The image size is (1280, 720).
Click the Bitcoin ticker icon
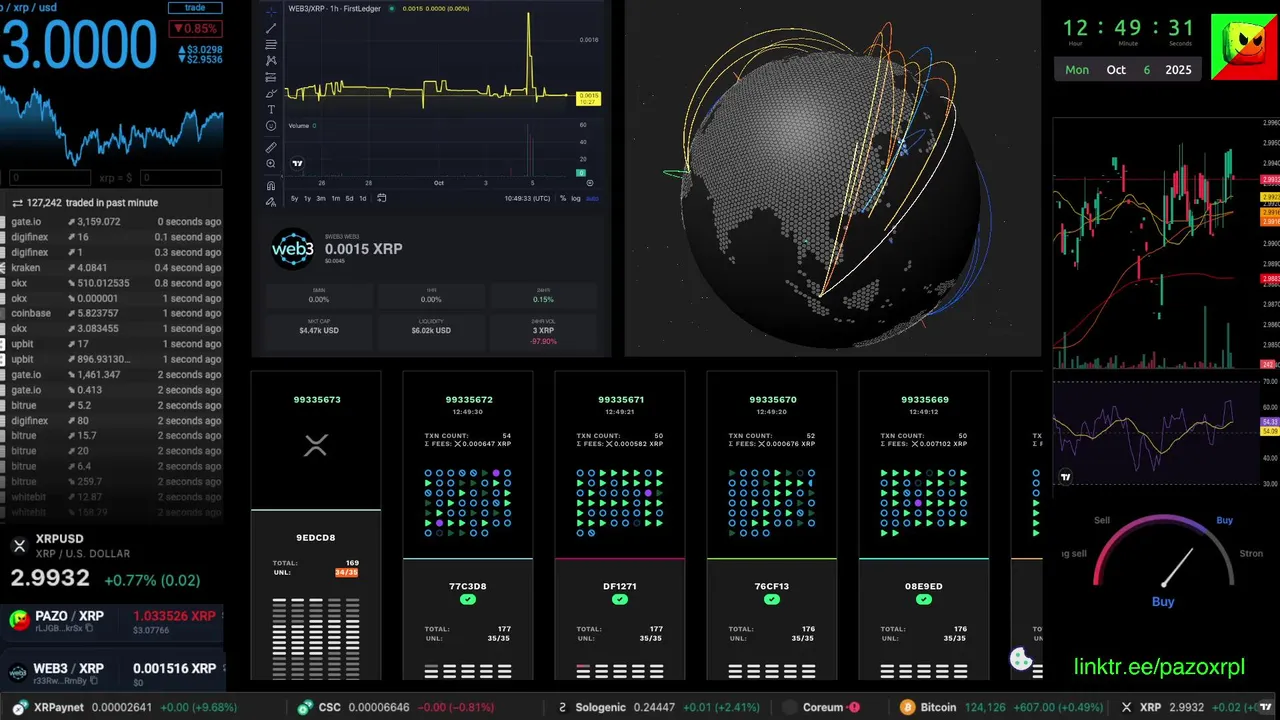coord(908,707)
